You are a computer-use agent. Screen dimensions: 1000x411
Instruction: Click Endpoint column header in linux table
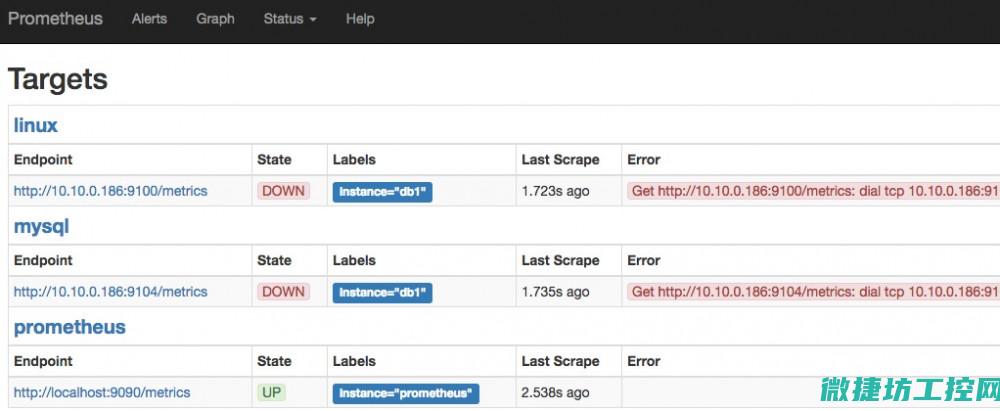[x=43, y=160]
